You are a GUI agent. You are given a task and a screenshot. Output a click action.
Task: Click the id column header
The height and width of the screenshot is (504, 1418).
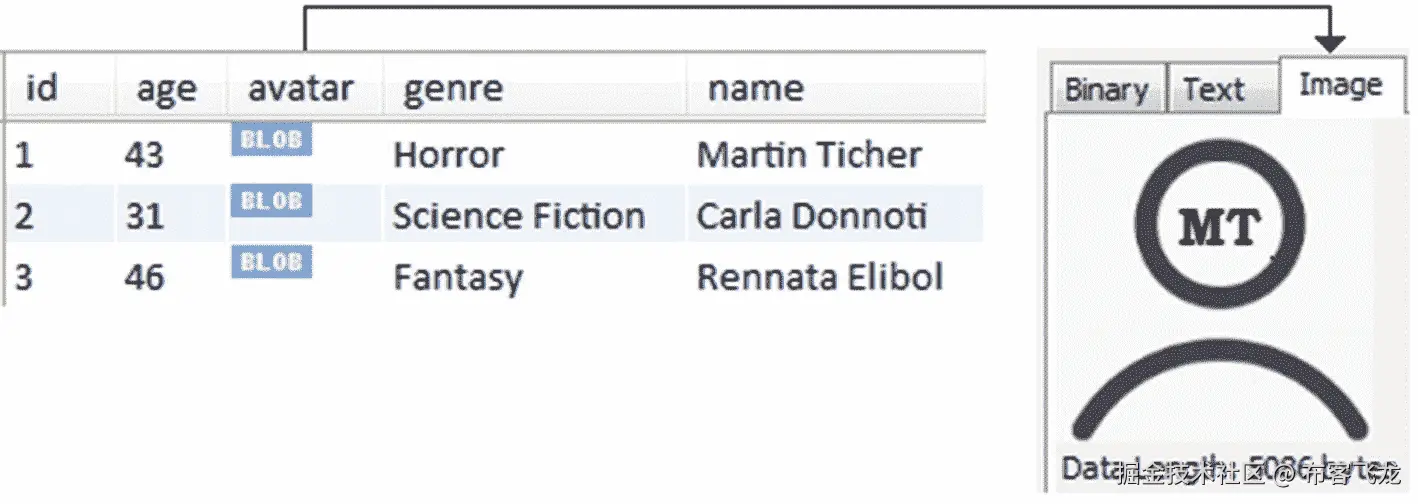(x=42, y=88)
